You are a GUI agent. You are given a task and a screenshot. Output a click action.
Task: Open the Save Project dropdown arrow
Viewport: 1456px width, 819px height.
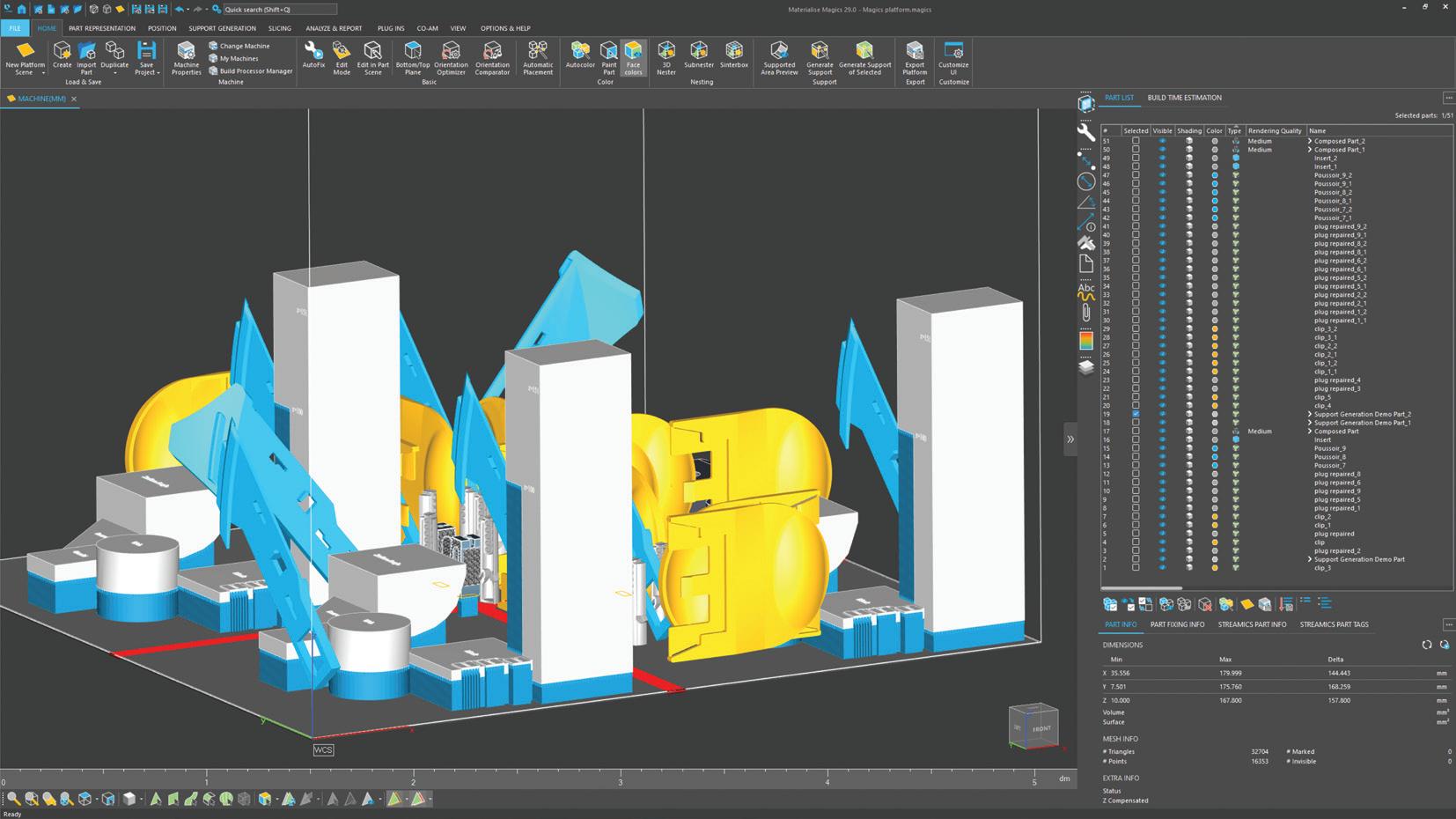pyautogui.click(x=158, y=72)
